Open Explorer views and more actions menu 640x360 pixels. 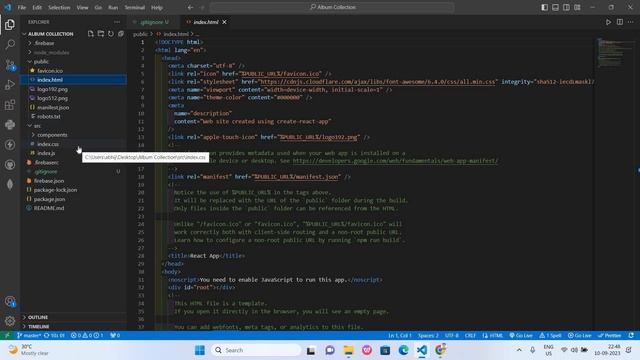point(117,22)
